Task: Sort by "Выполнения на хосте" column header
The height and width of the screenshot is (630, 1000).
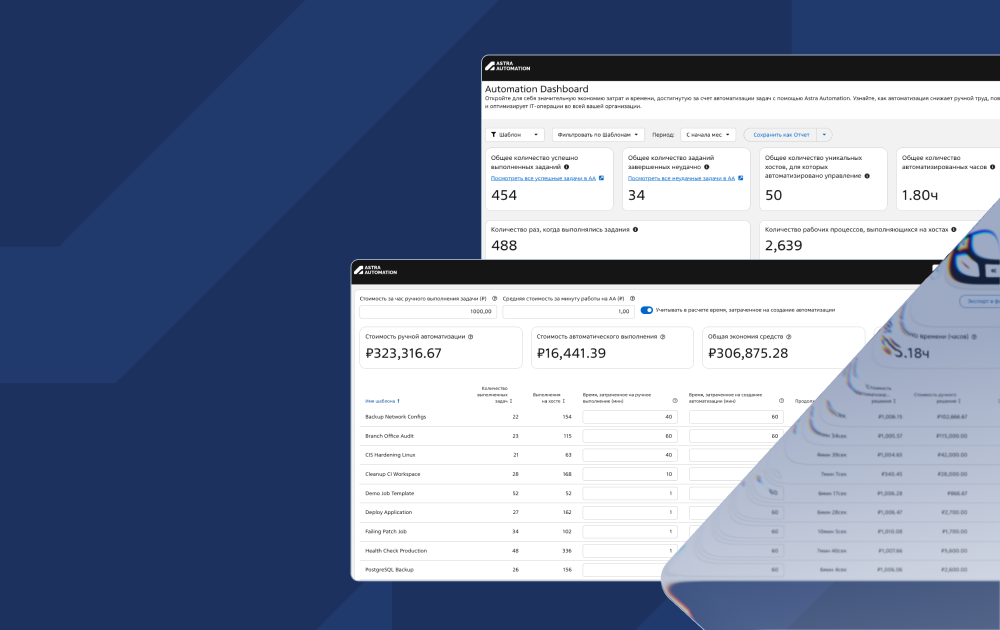Action: pyautogui.click(x=548, y=398)
